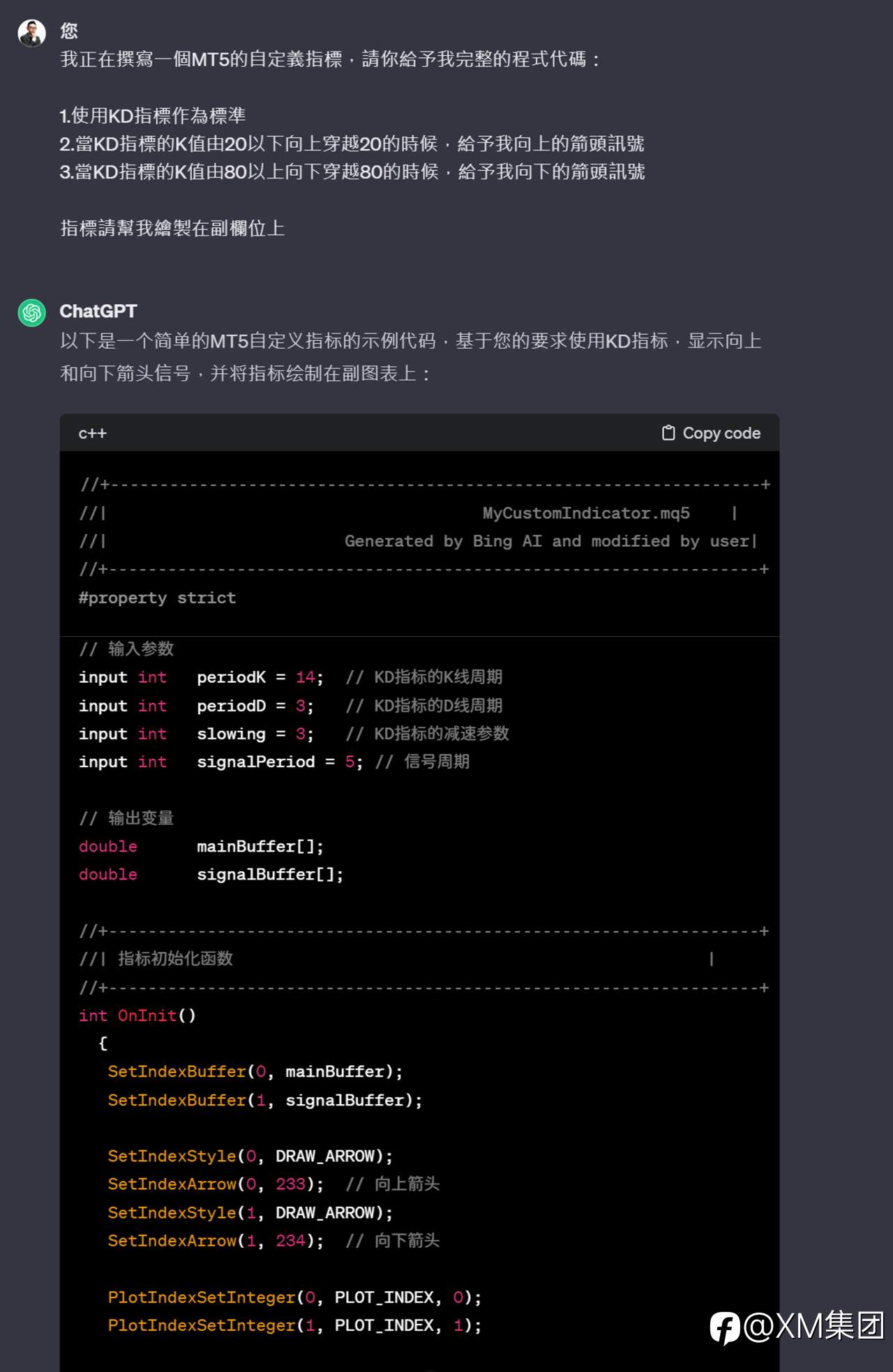This screenshot has height=1372, width=893.
Task: Click the "signalPeriod = 5" code line
Action: click(x=274, y=762)
